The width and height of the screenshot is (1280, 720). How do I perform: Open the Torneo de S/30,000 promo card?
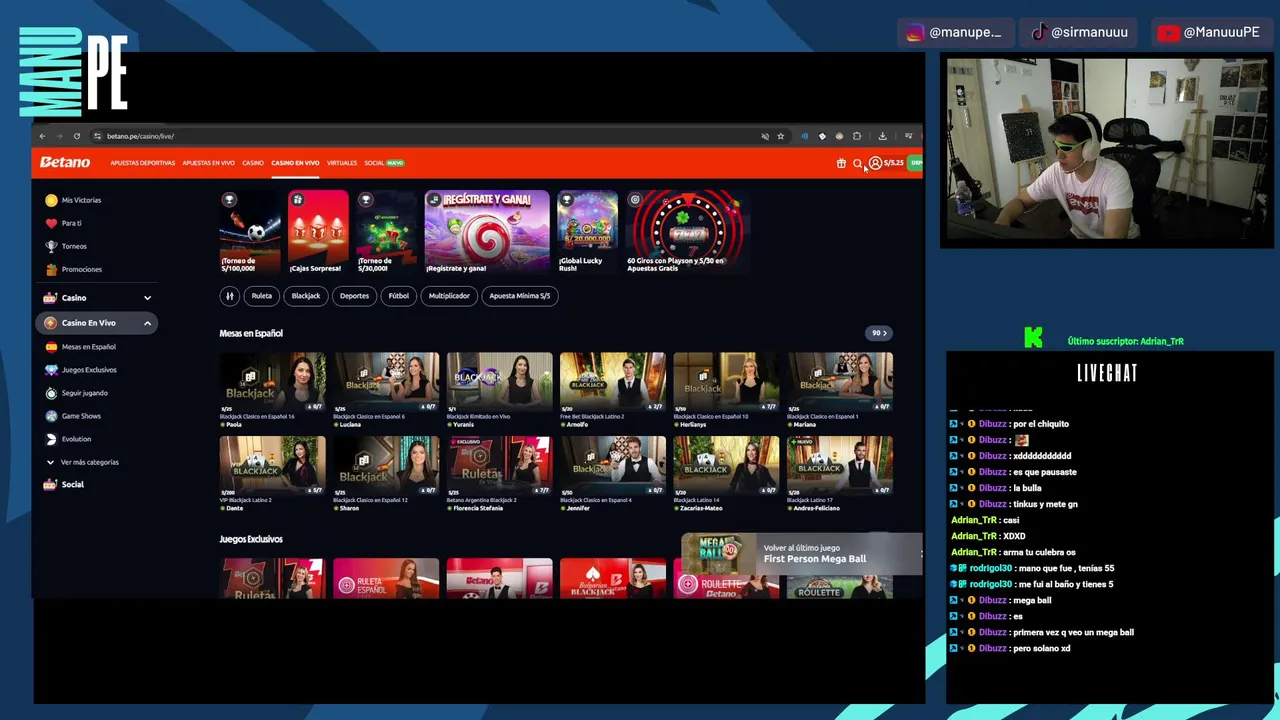(386, 232)
